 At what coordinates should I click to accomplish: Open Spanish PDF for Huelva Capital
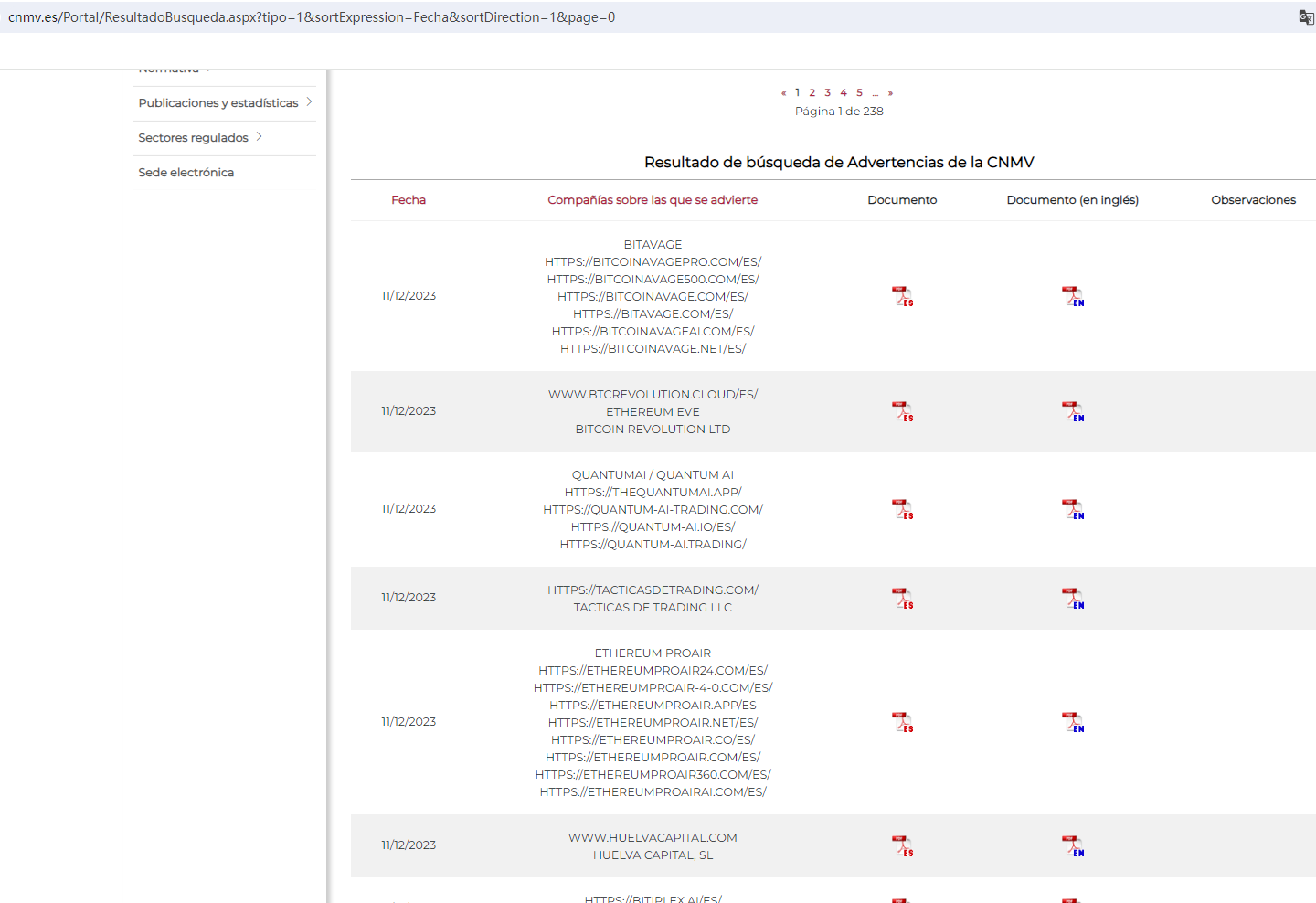click(x=902, y=845)
